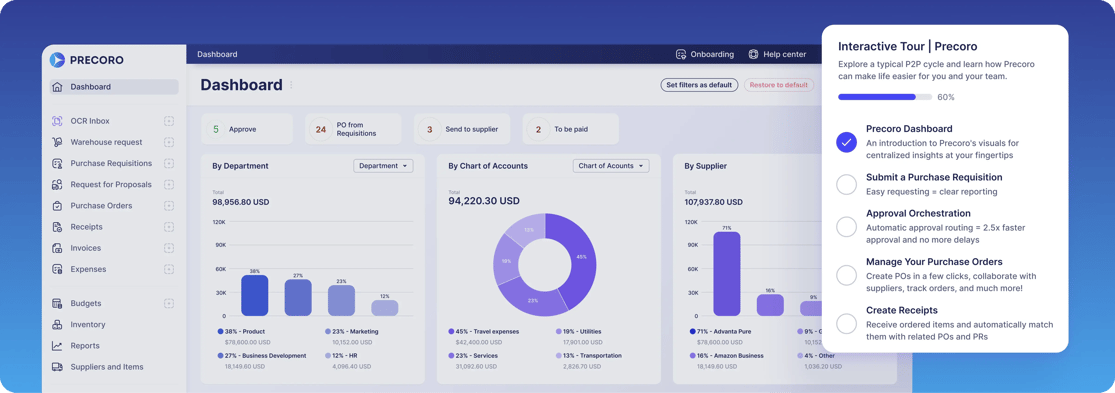Open Dashboard in the sidebar menu
This screenshot has height=393, width=1115.
tap(114, 87)
